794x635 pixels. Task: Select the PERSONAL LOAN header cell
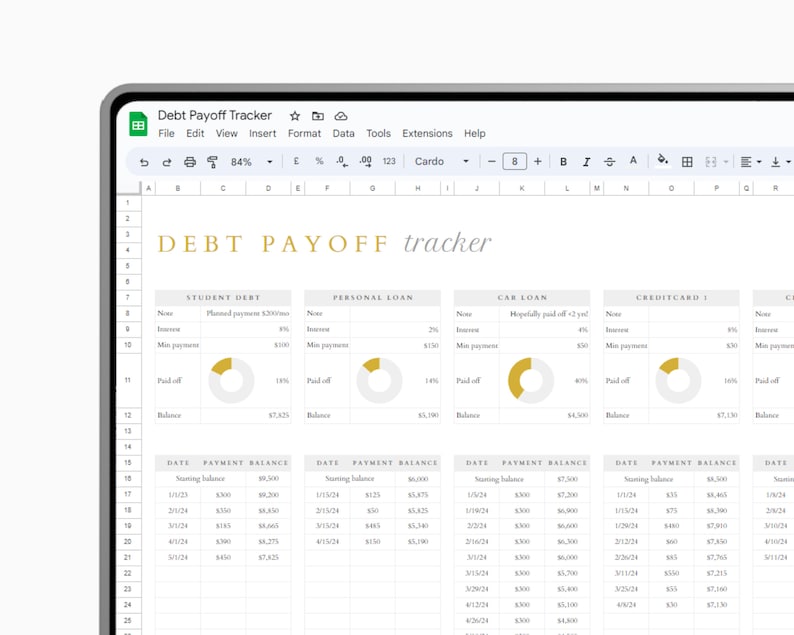pos(372,298)
